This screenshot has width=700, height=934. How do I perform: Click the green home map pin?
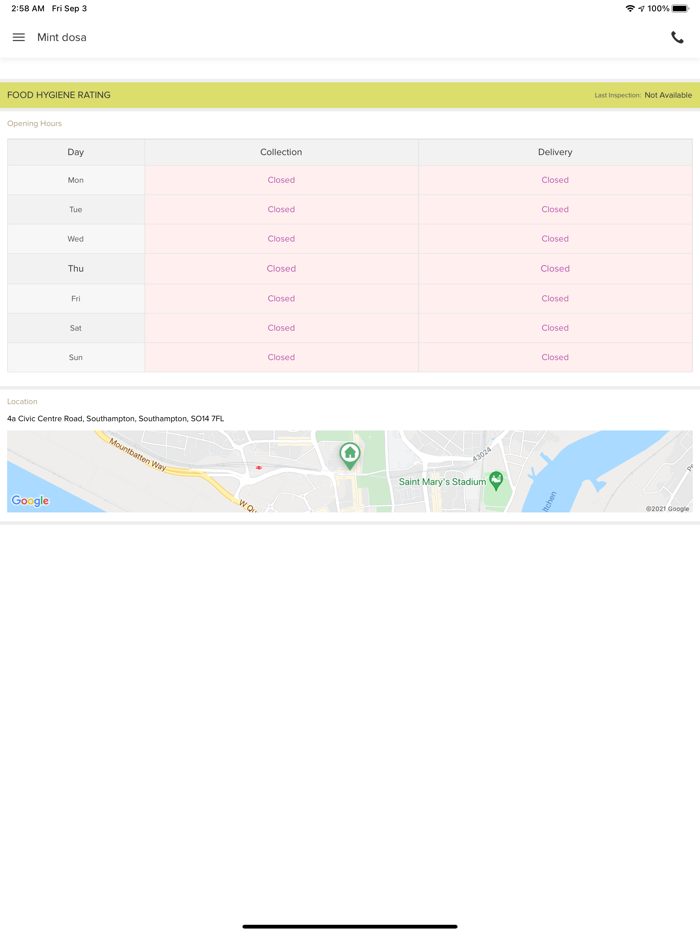(x=350, y=456)
